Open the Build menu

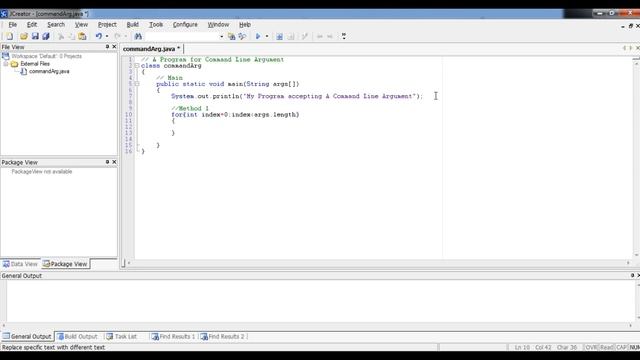133,24
